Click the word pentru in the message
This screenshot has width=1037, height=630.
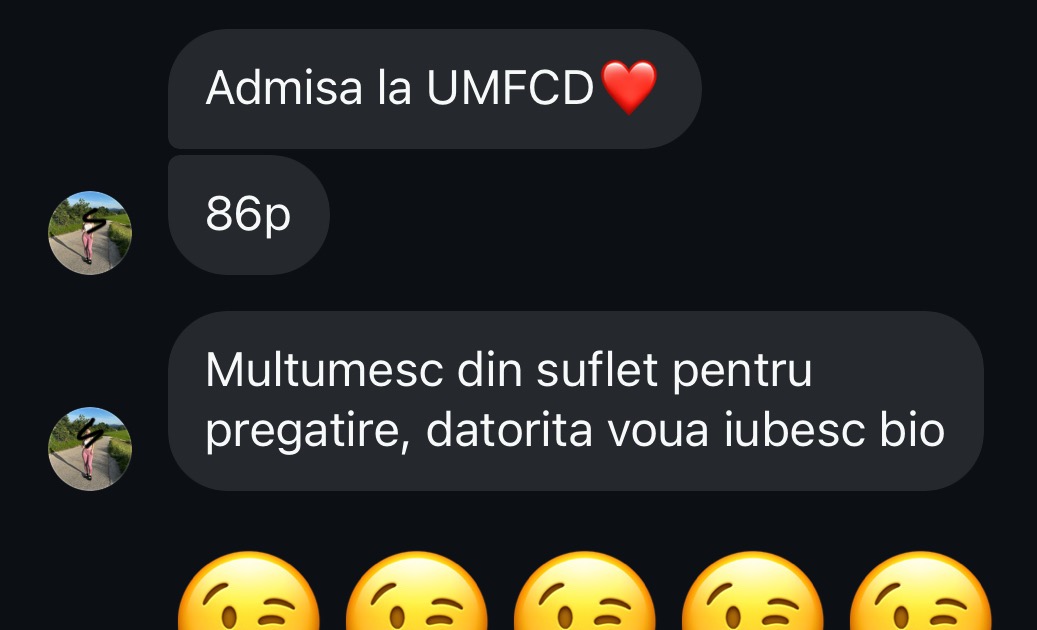pos(743,372)
